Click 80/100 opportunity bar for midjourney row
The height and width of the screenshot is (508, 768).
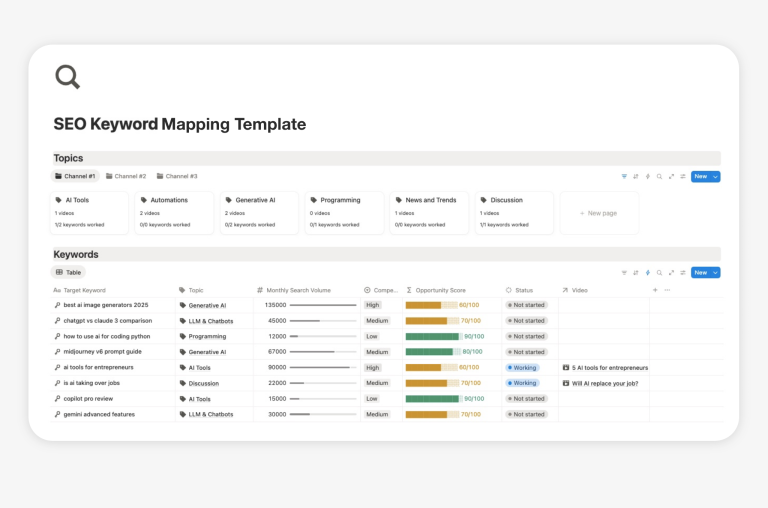[x=433, y=352]
